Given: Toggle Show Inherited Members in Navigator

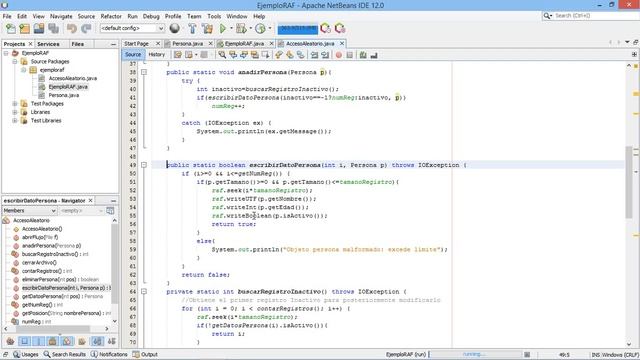Looking at the screenshot, I should [x=11, y=341].
